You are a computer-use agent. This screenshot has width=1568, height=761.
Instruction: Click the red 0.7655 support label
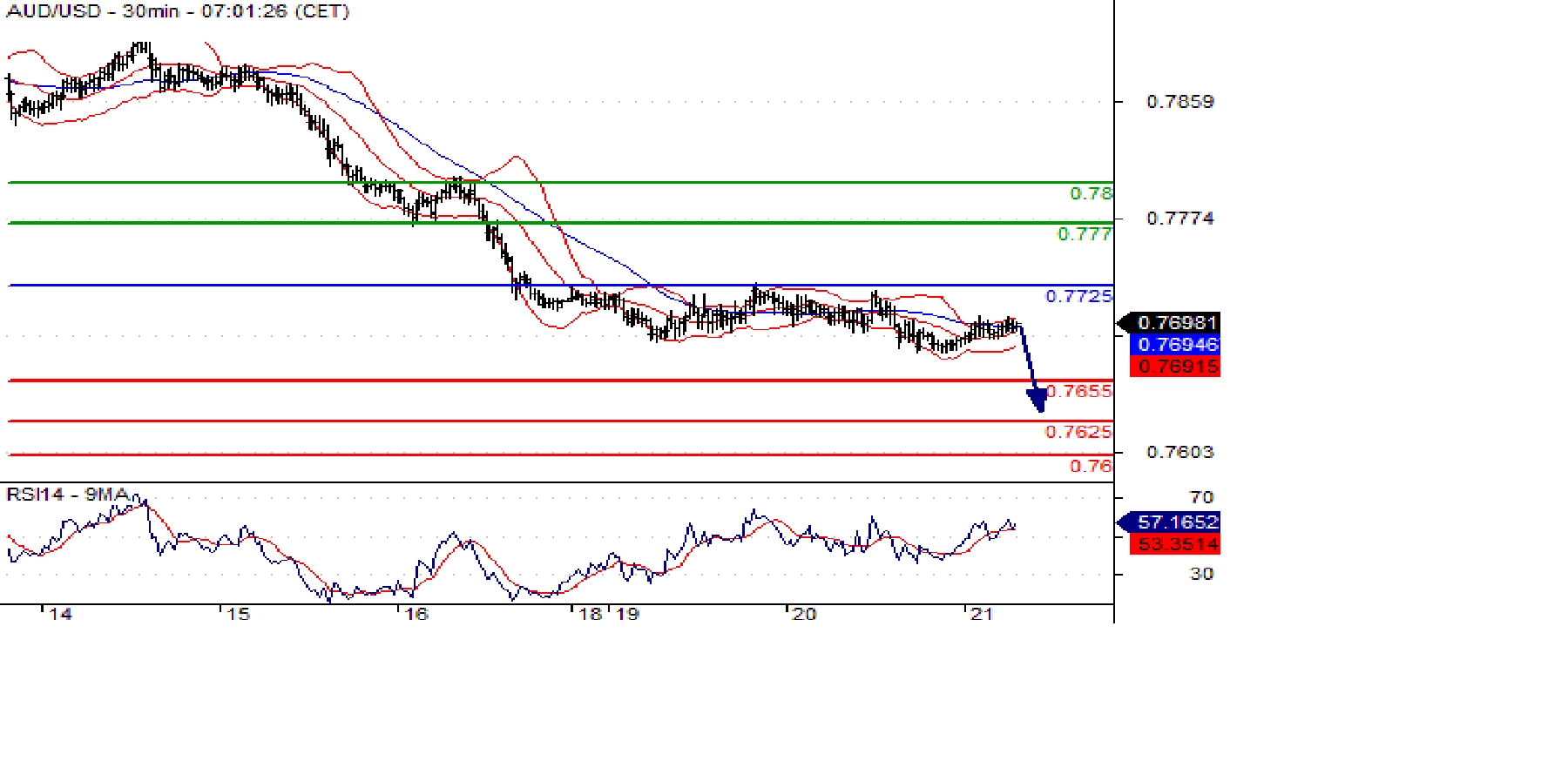click(x=1078, y=391)
